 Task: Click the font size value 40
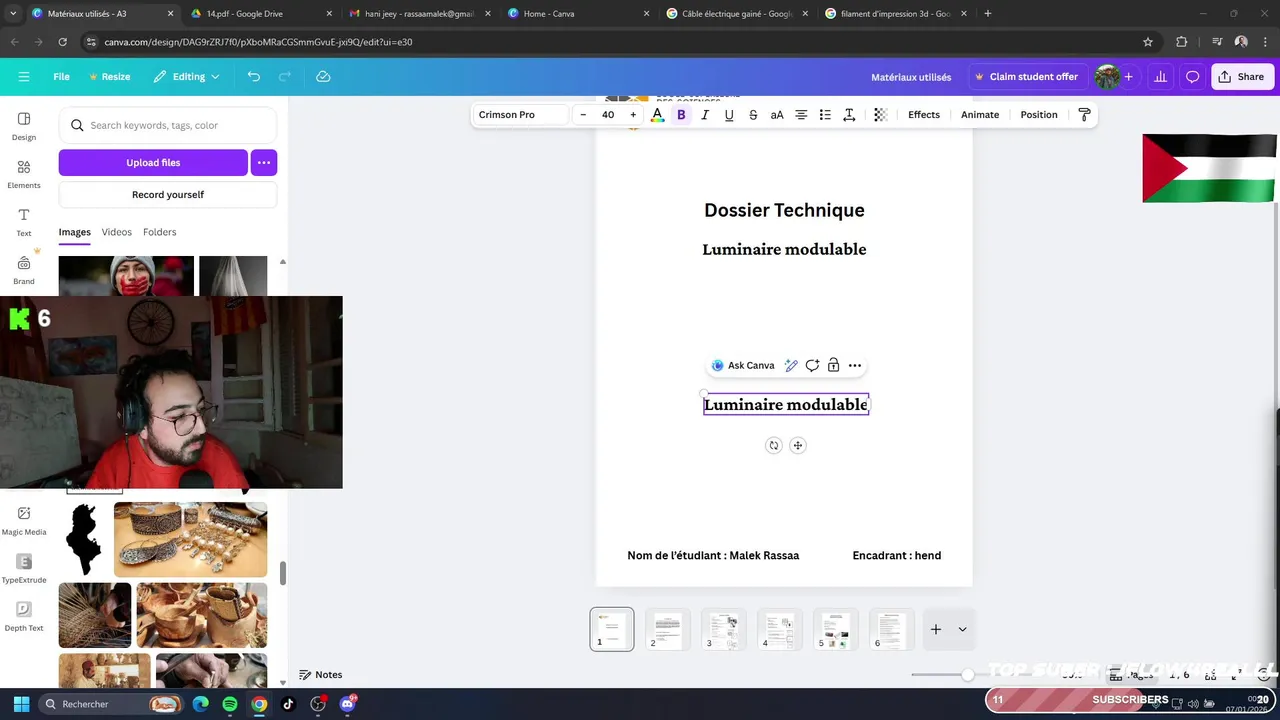[608, 115]
